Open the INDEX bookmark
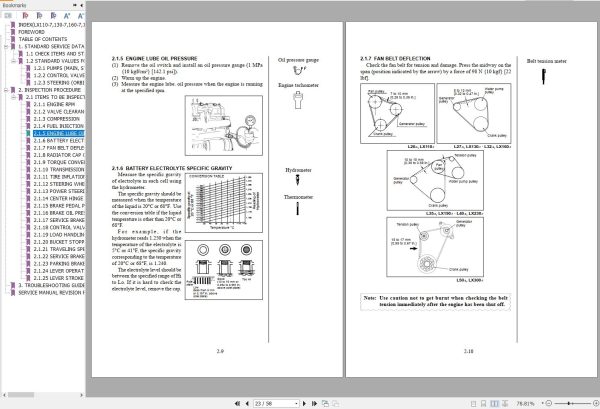600x409 pixels. (51, 24)
